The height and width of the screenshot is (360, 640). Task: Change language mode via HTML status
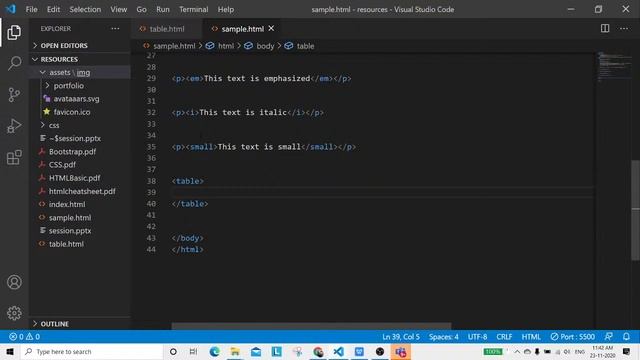(x=531, y=337)
